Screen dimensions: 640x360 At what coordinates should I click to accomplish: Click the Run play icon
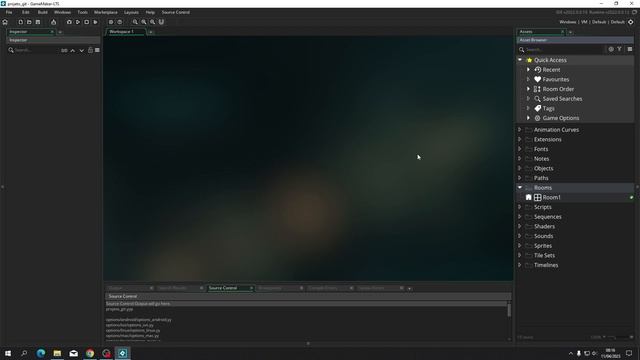click(x=78, y=22)
